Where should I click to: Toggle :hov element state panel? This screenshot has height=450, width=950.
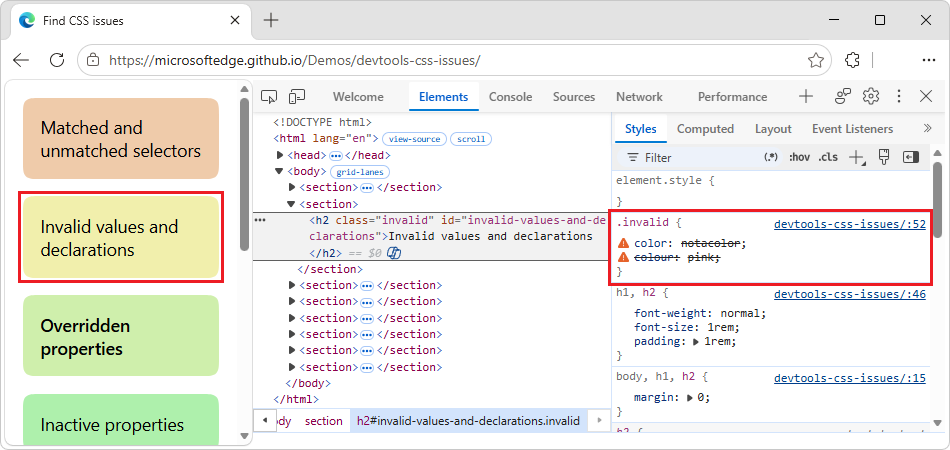coord(799,157)
